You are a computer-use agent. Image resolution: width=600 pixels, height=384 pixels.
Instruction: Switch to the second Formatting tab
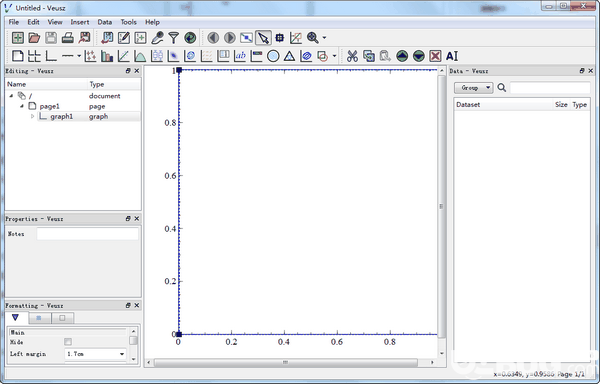point(39,318)
